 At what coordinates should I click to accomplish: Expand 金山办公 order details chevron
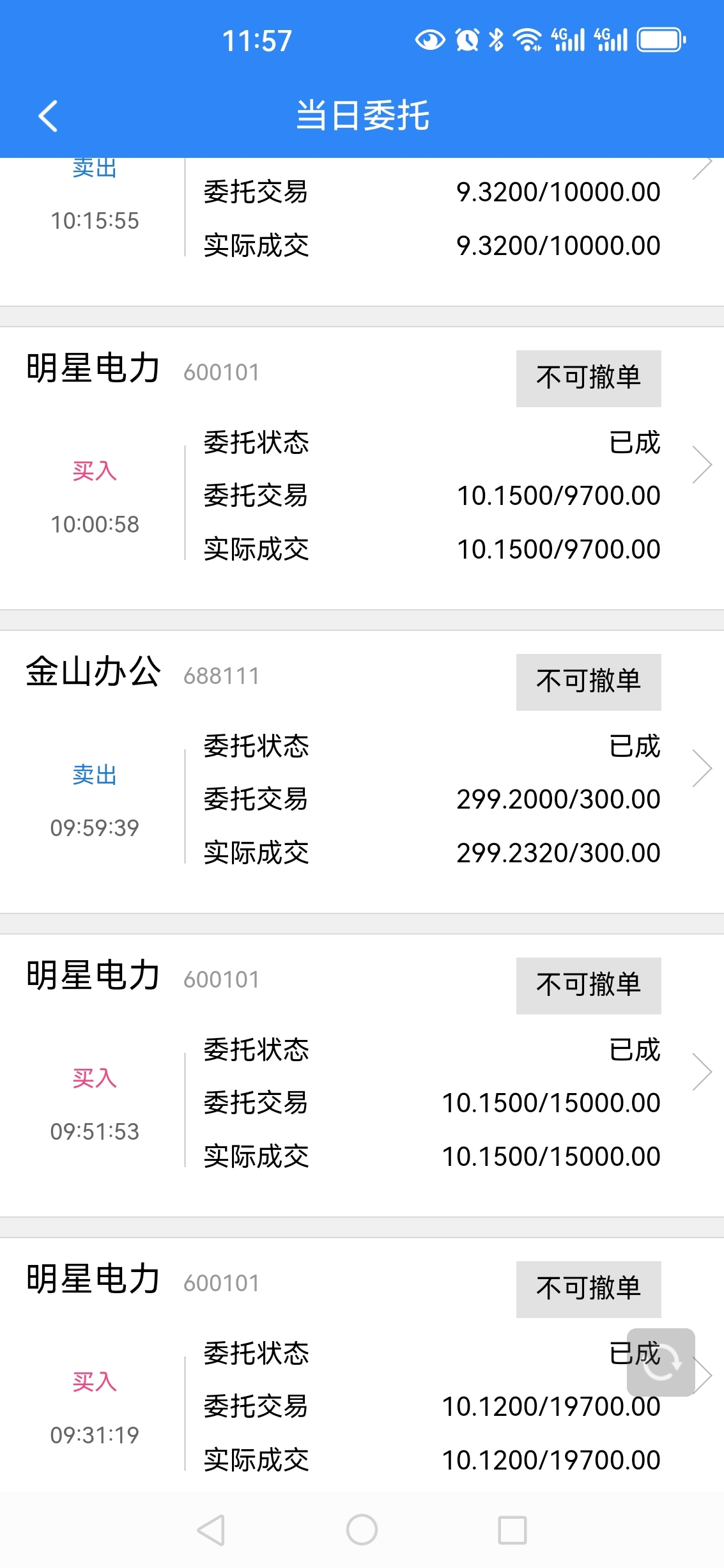702,768
